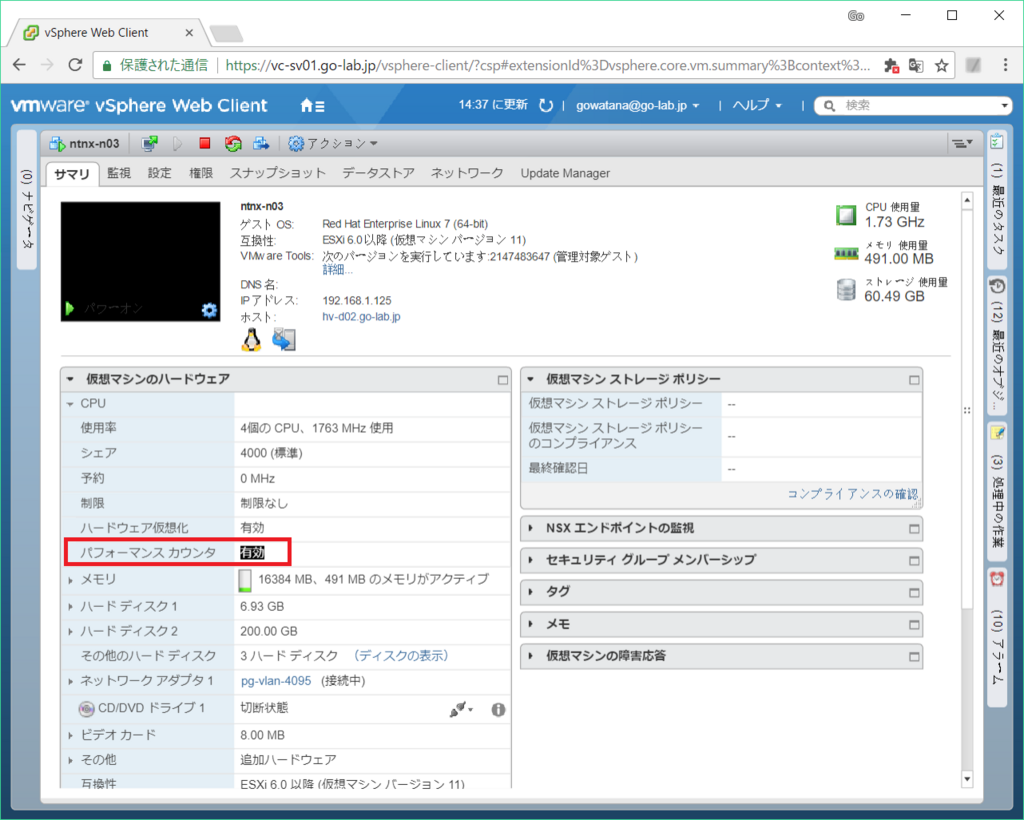
Task: Click the migrate VM icon
Action: click(x=261, y=143)
